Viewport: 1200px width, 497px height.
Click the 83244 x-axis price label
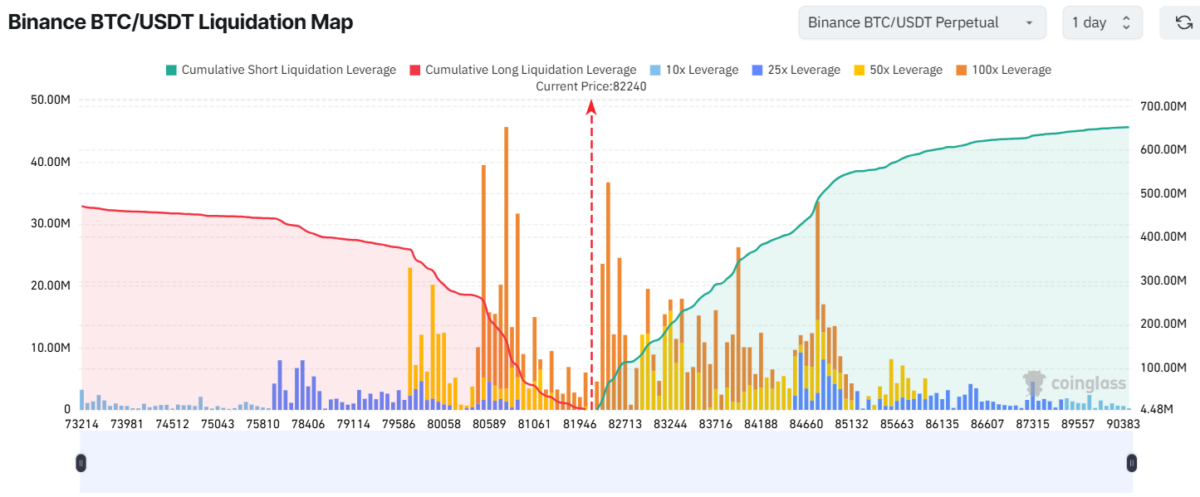[669, 424]
